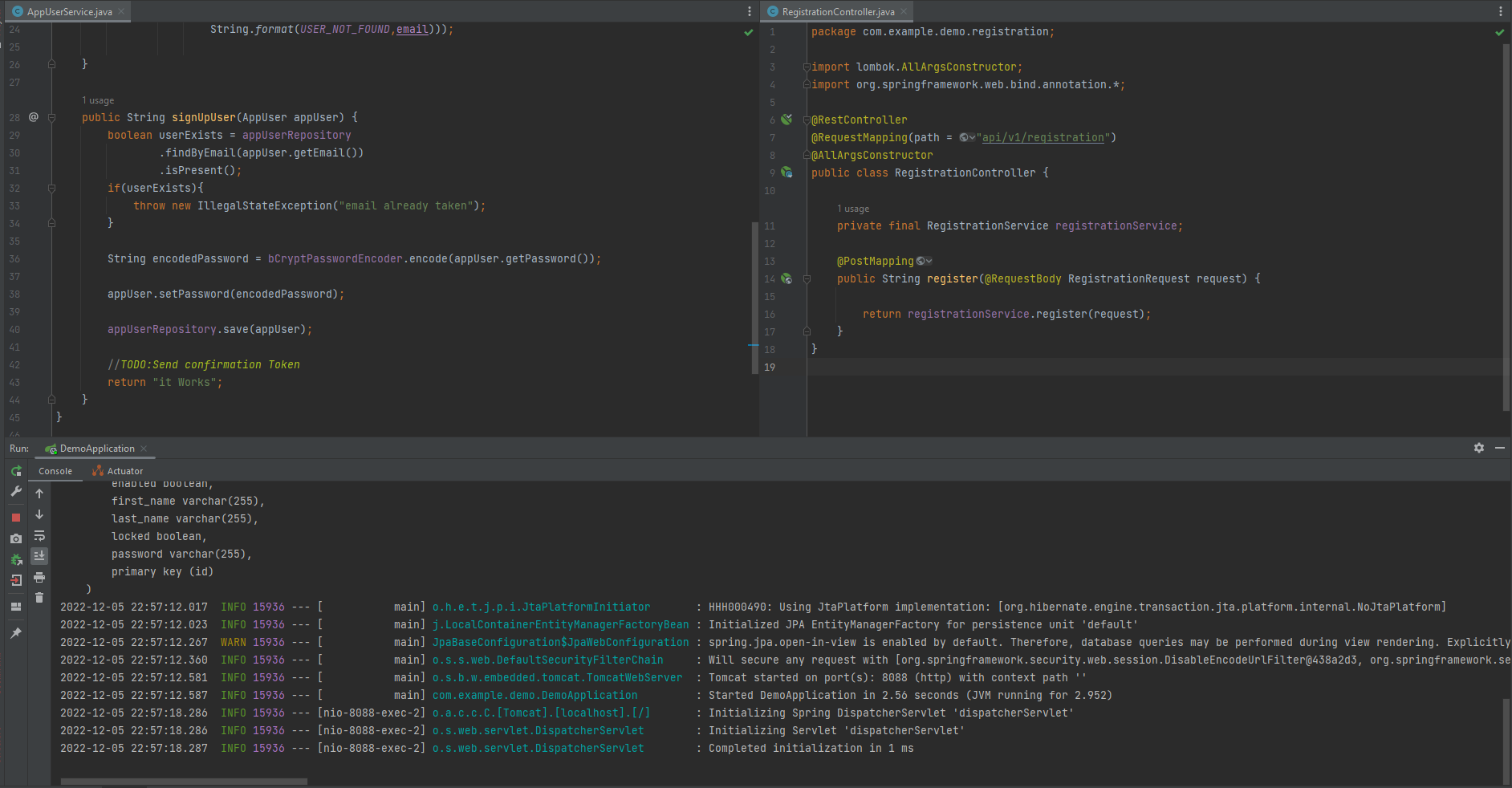Switch to RegistrationController.java tab

point(838,11)
